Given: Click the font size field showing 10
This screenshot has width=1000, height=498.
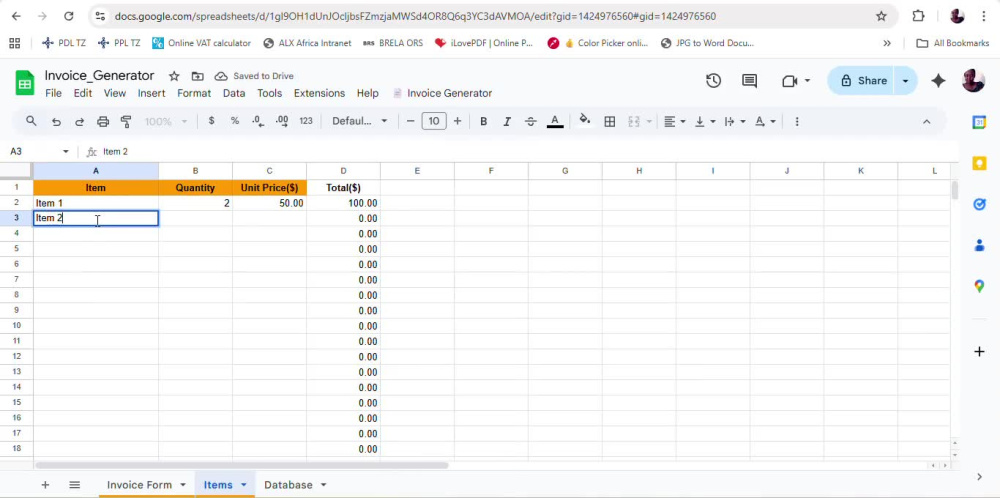Looking at the screenshot, I should 434,121.
